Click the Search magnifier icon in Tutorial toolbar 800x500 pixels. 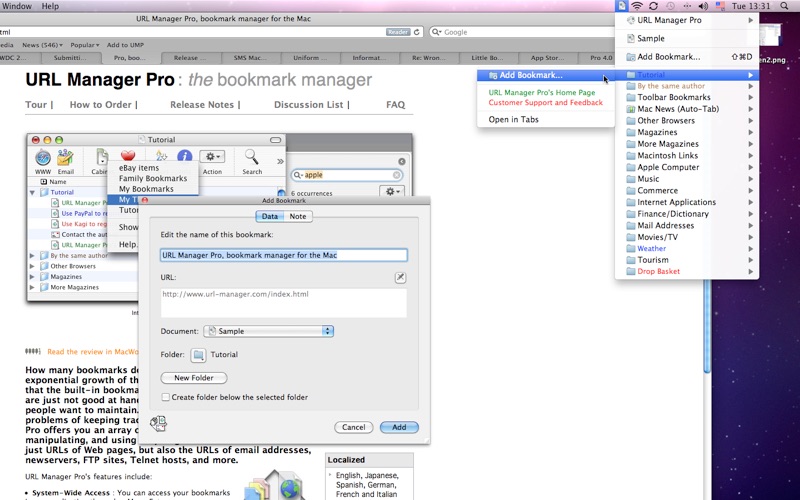click(252, 157)
